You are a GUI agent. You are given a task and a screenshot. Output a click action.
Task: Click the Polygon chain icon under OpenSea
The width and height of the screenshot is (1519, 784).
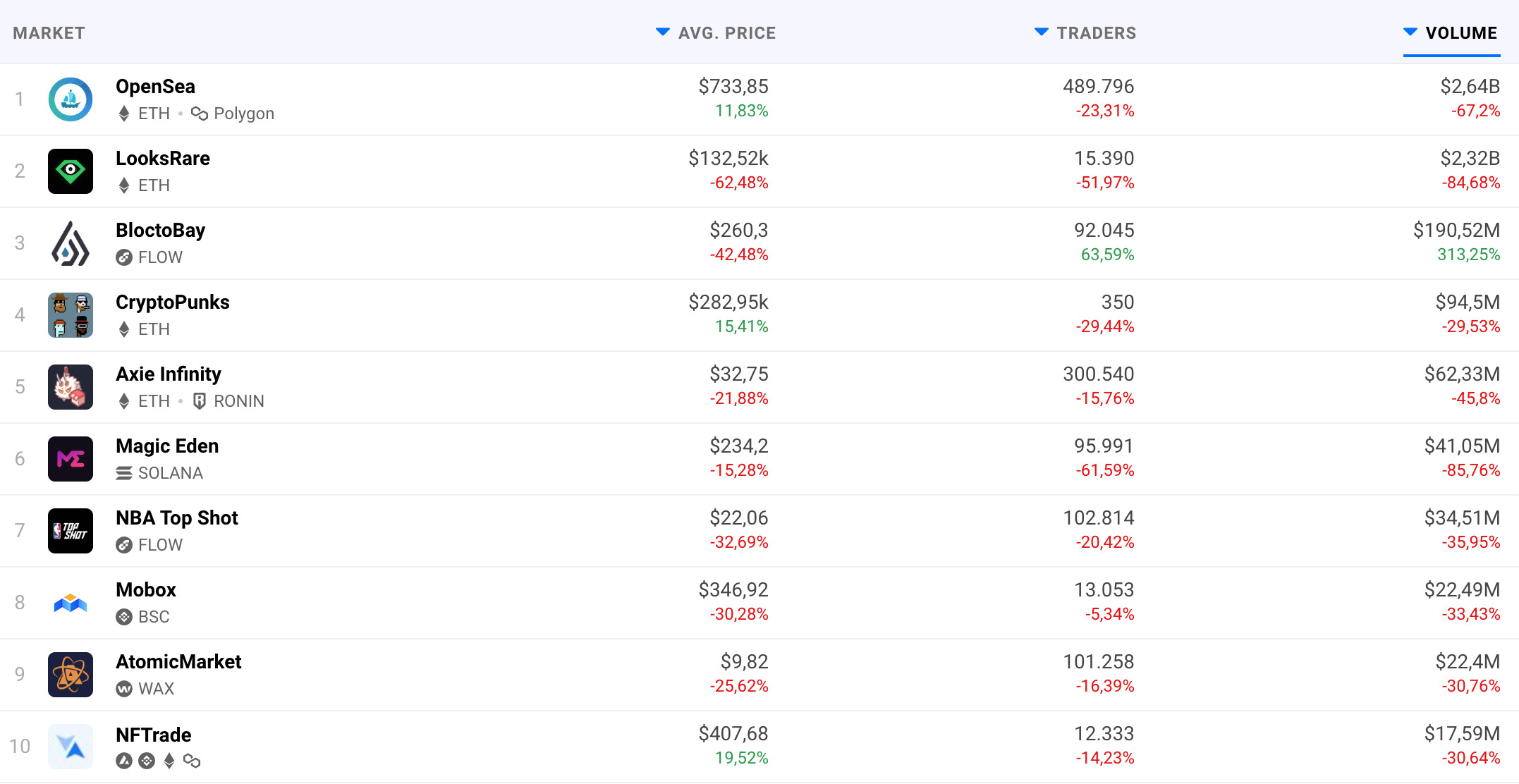tap(200, 114)
